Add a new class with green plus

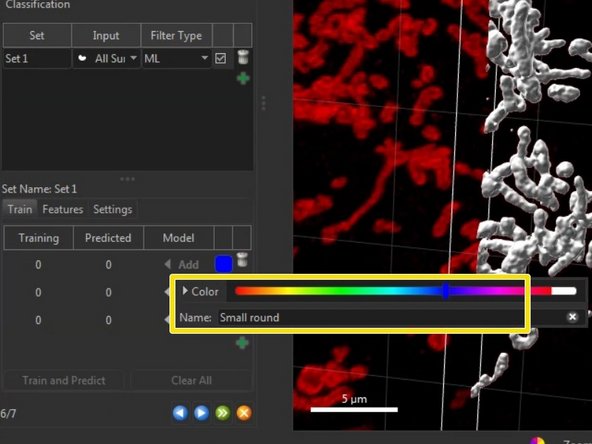[242, 343]
